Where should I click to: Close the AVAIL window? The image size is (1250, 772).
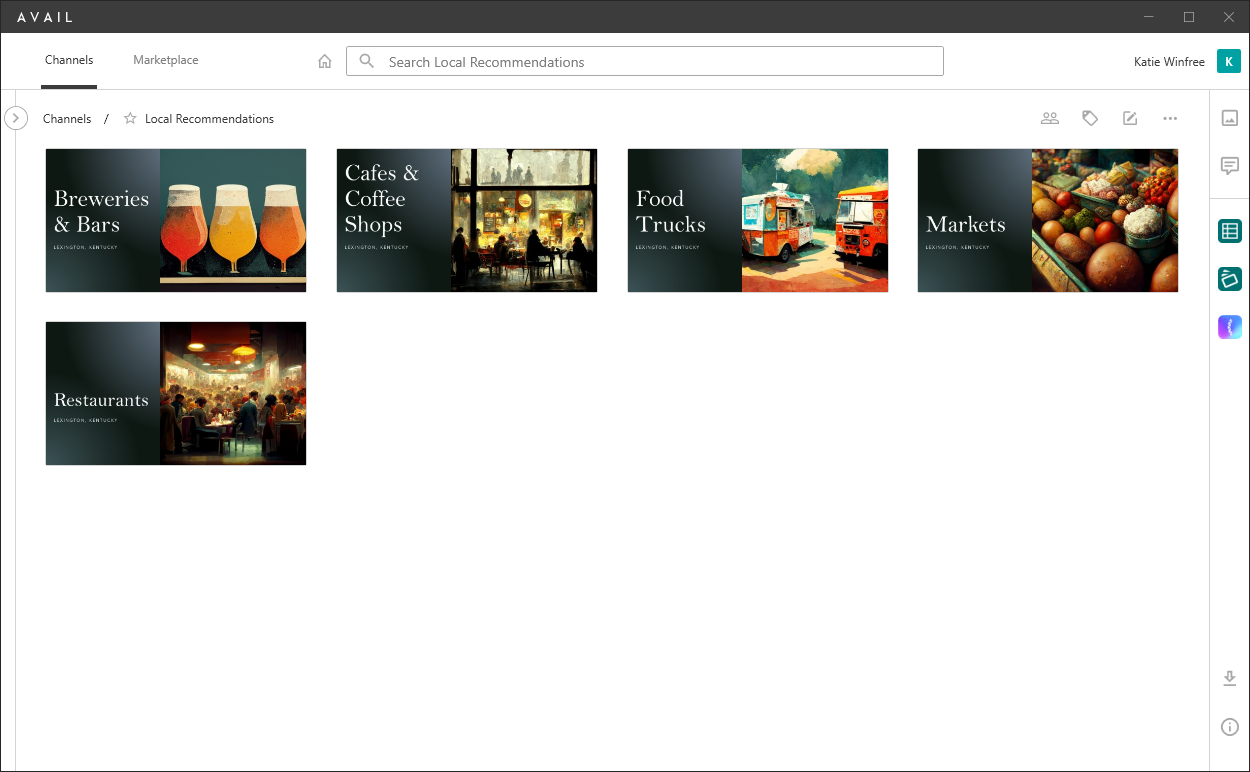pos(1229,17)
